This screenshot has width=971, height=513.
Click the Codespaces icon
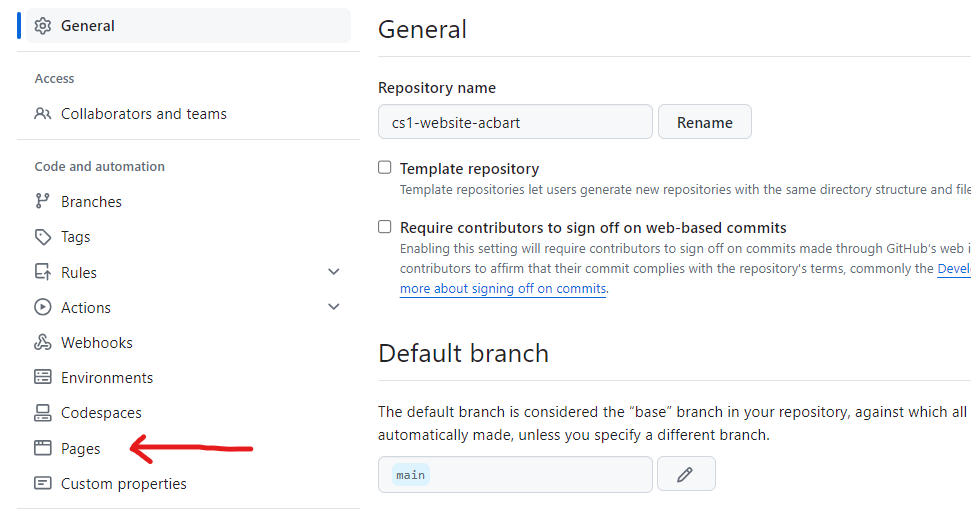(43, 413)
